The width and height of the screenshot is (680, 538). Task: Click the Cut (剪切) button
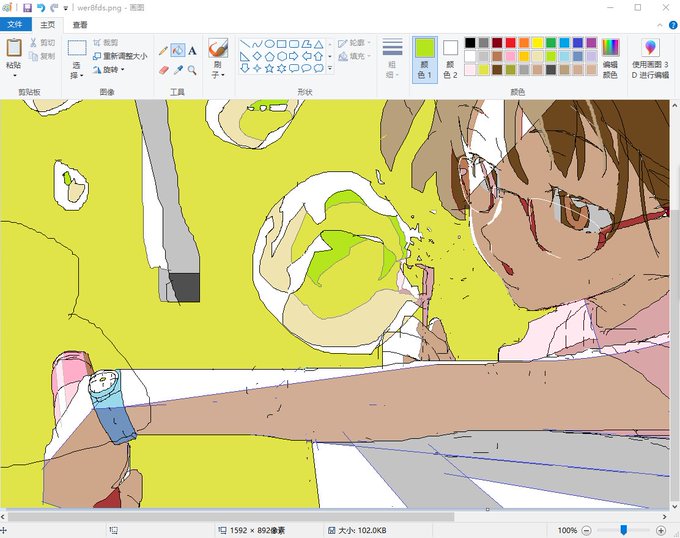pyautogui.click(x=42, y=42)
